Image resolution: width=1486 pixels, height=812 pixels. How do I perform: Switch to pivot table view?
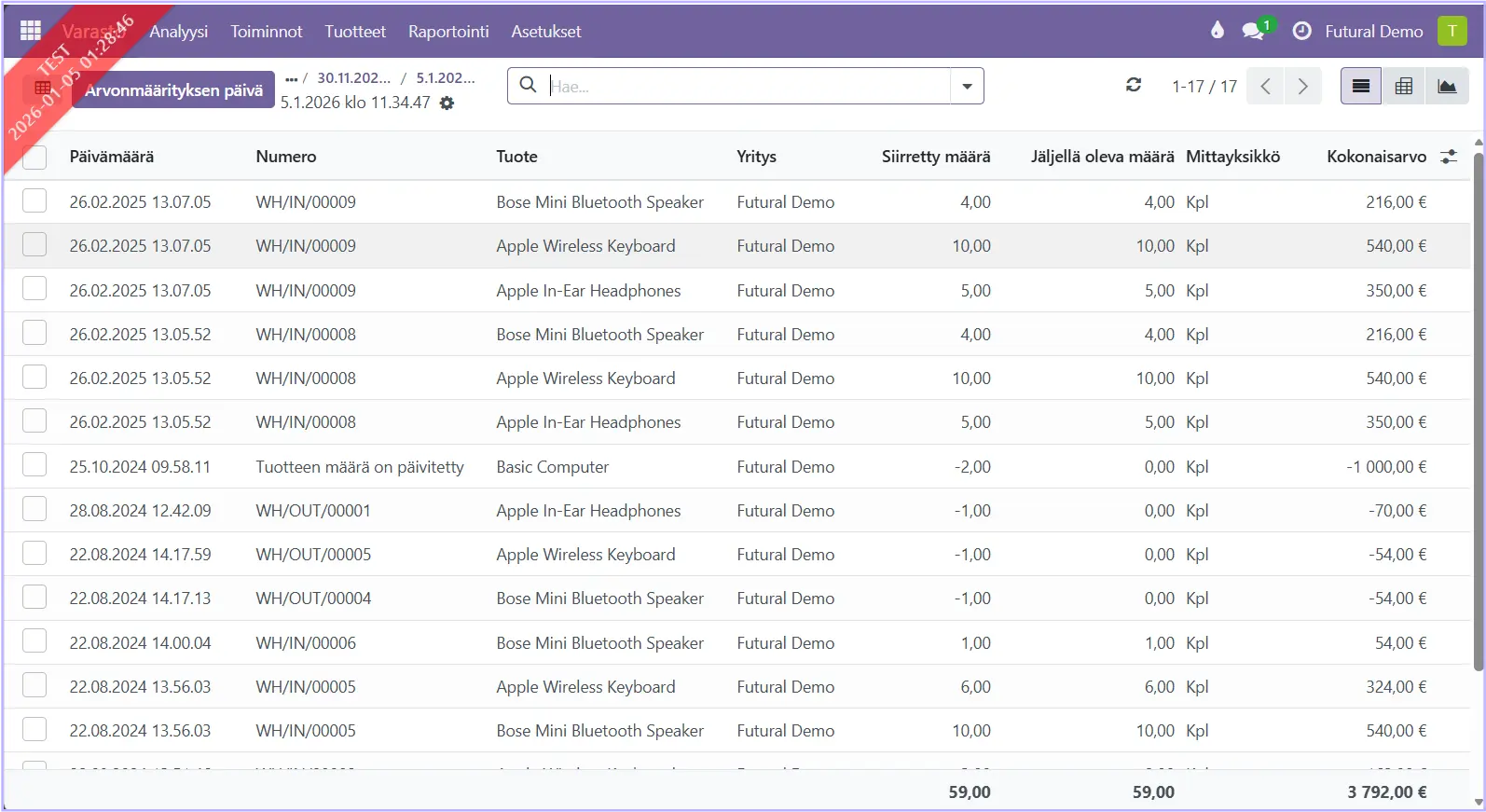pyautogui.click(x=1404, y=87)
